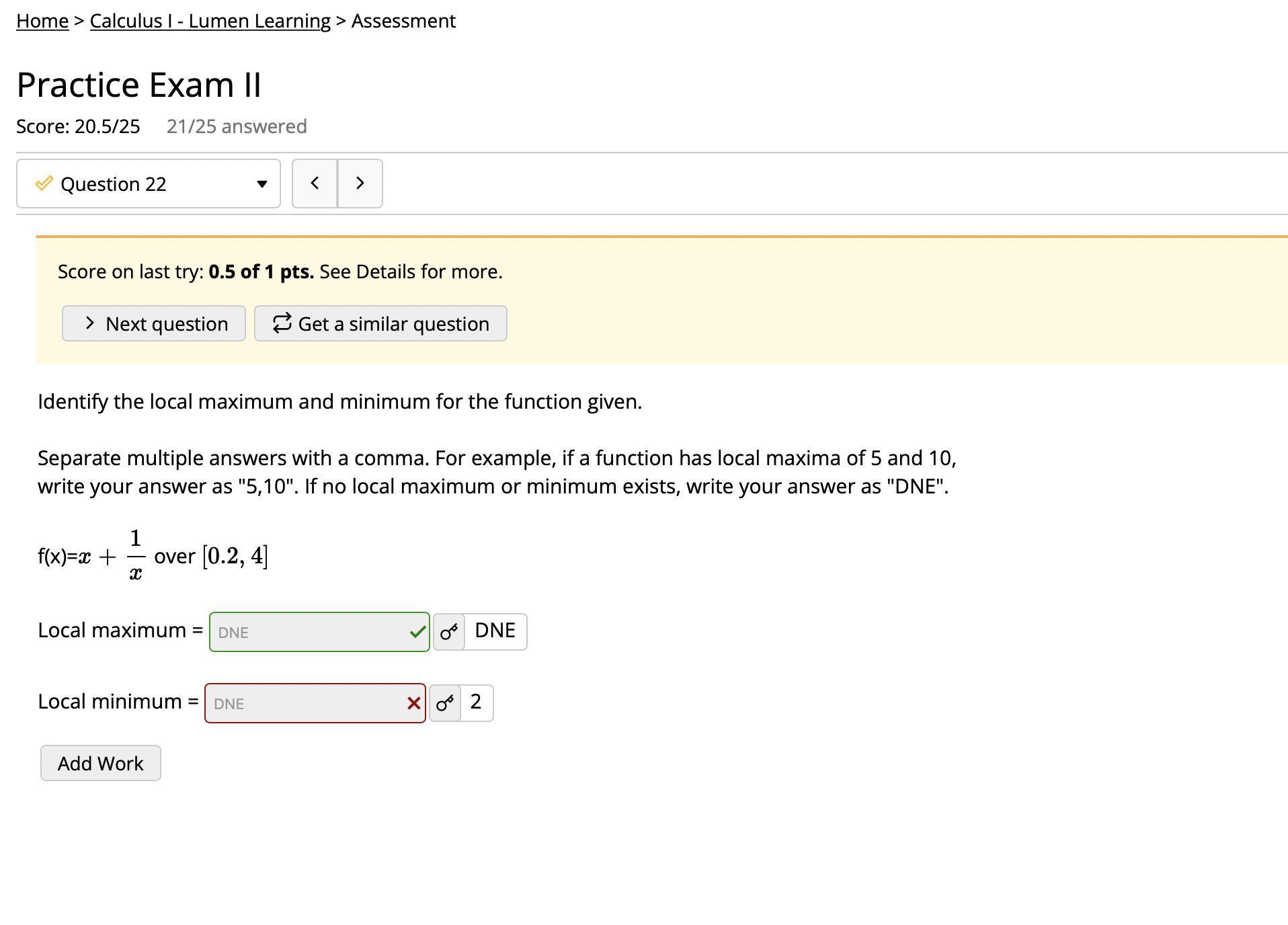Image resolution: width=1288 pixels, height=925 pixels.
Task: Click the revealed answer 2 for Local minimum
Action: [477, 702]
